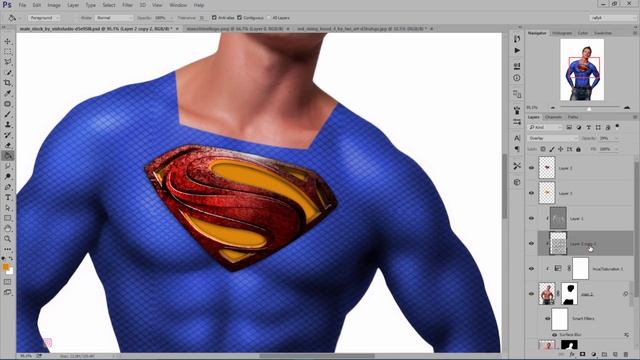Image resolution: width=640 pixels, height=360 pixels.
Task: Hide the layer with yellow emblem thumbnail
Action: pos(531,193)
